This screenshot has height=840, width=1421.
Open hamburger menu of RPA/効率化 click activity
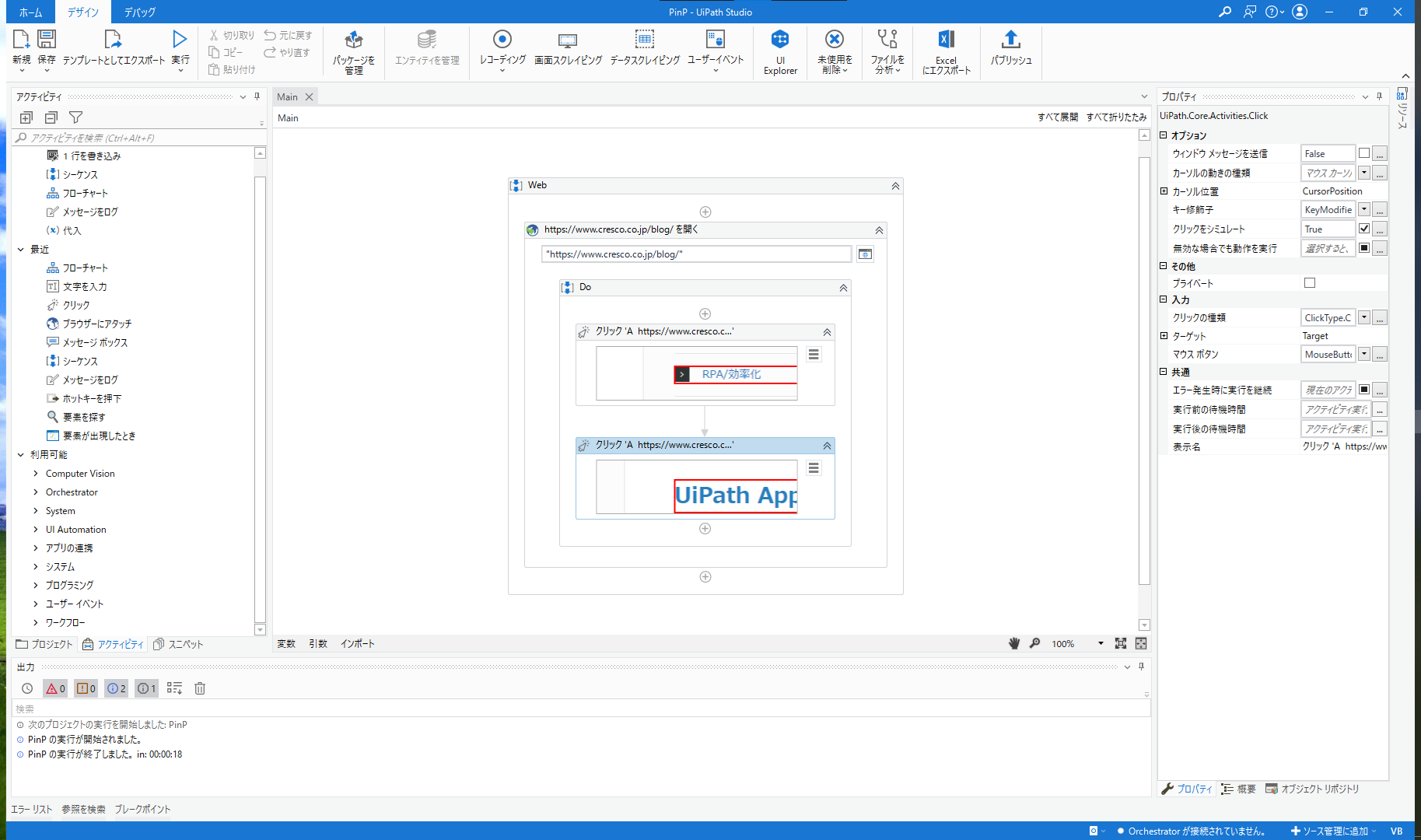(814, 355)
